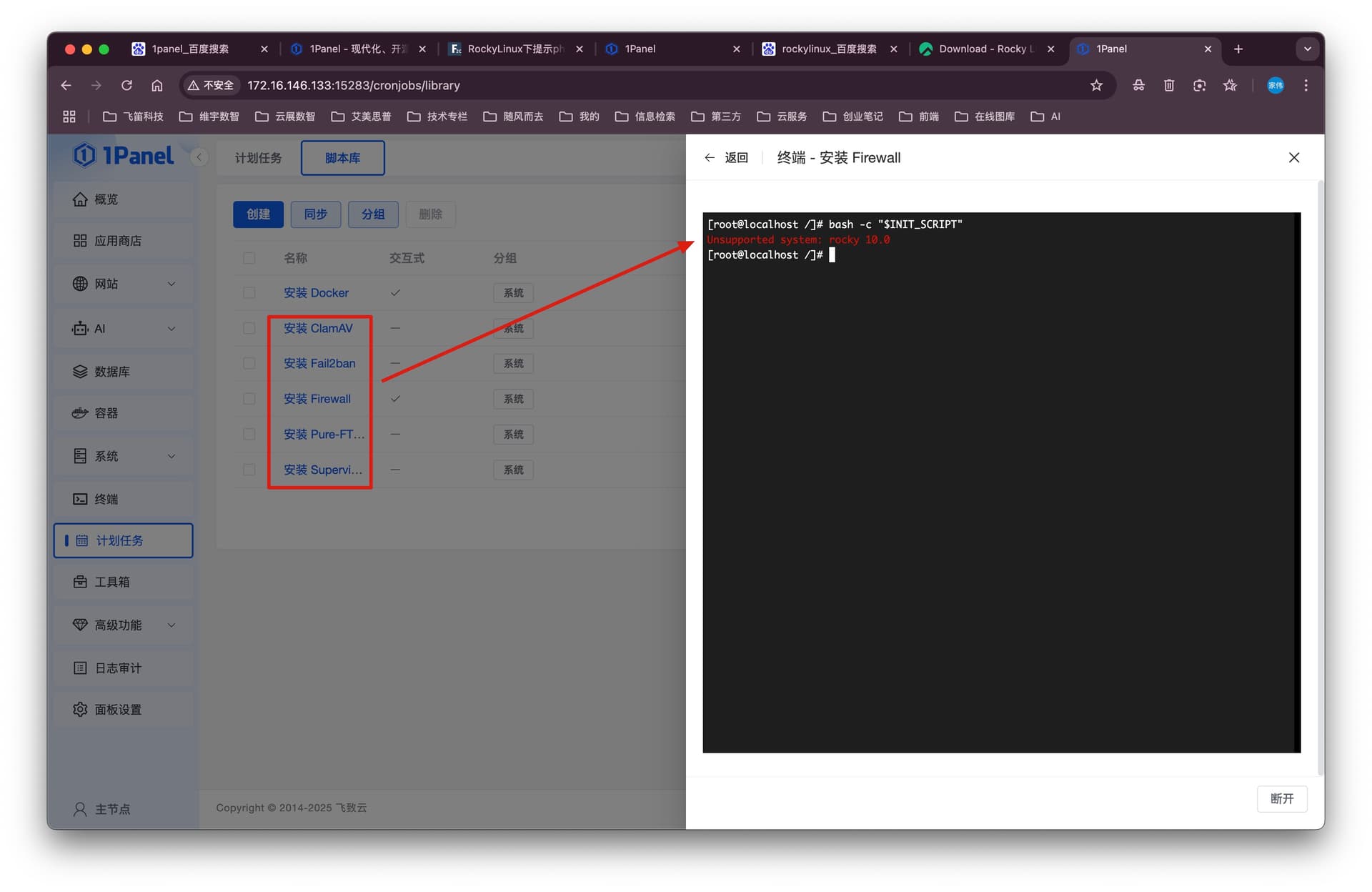Viewport: 1372px width, 892px height.
Task: Open the 应用商店 app store icon
Action: (x=80, y=241)
